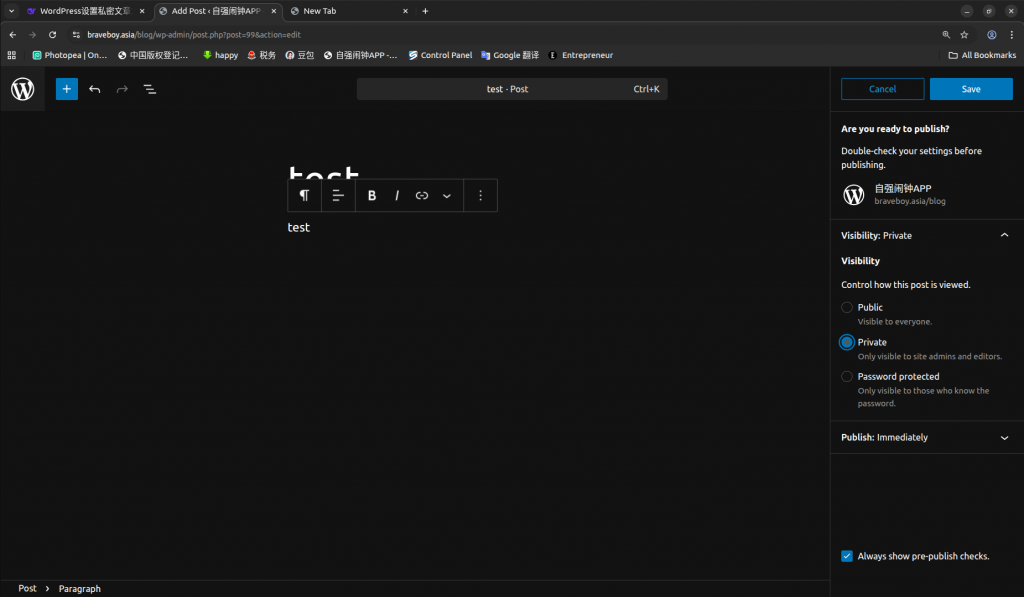Click the paragraph block type icon
Viewport: 1024px width, 597px height.
(x=304, y=196)
